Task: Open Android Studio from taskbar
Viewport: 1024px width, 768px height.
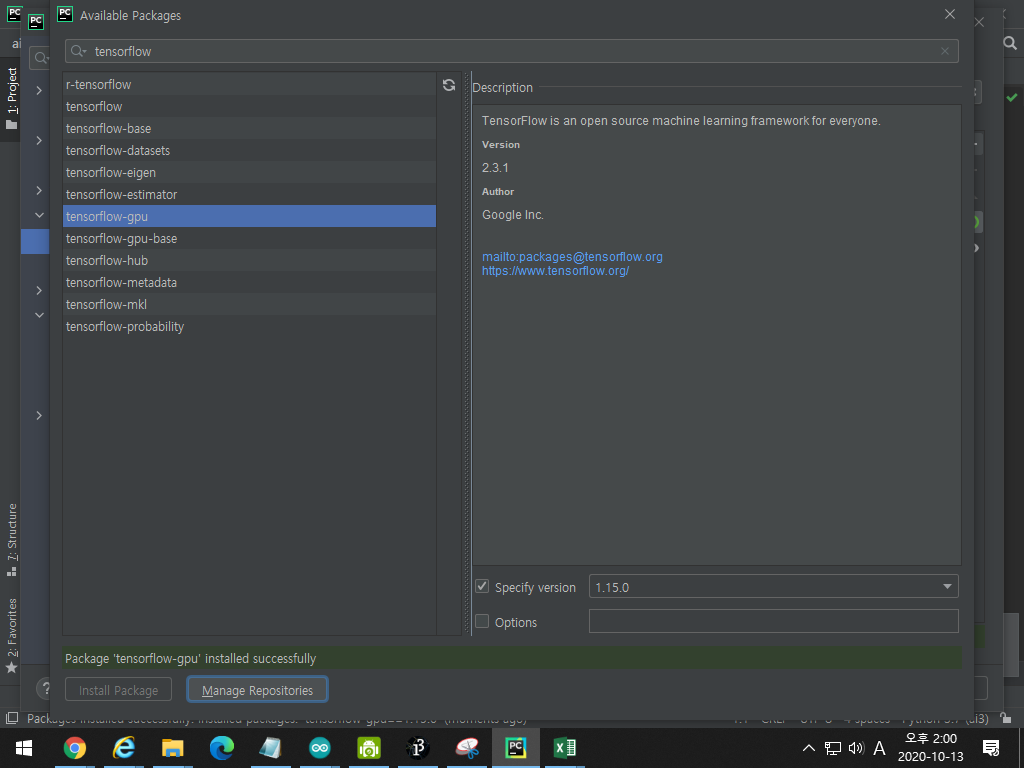Action: (x=369, y=748)
